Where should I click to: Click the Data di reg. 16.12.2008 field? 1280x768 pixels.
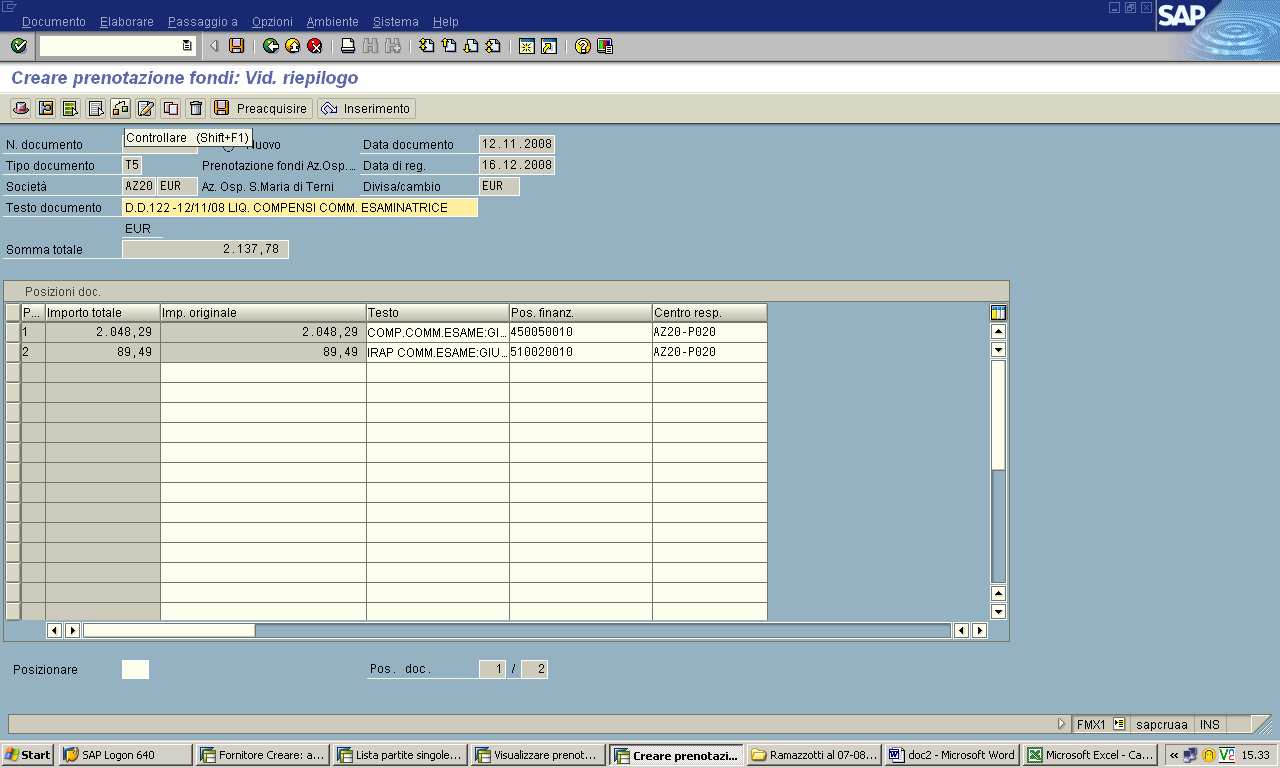(x=517, y=165)
